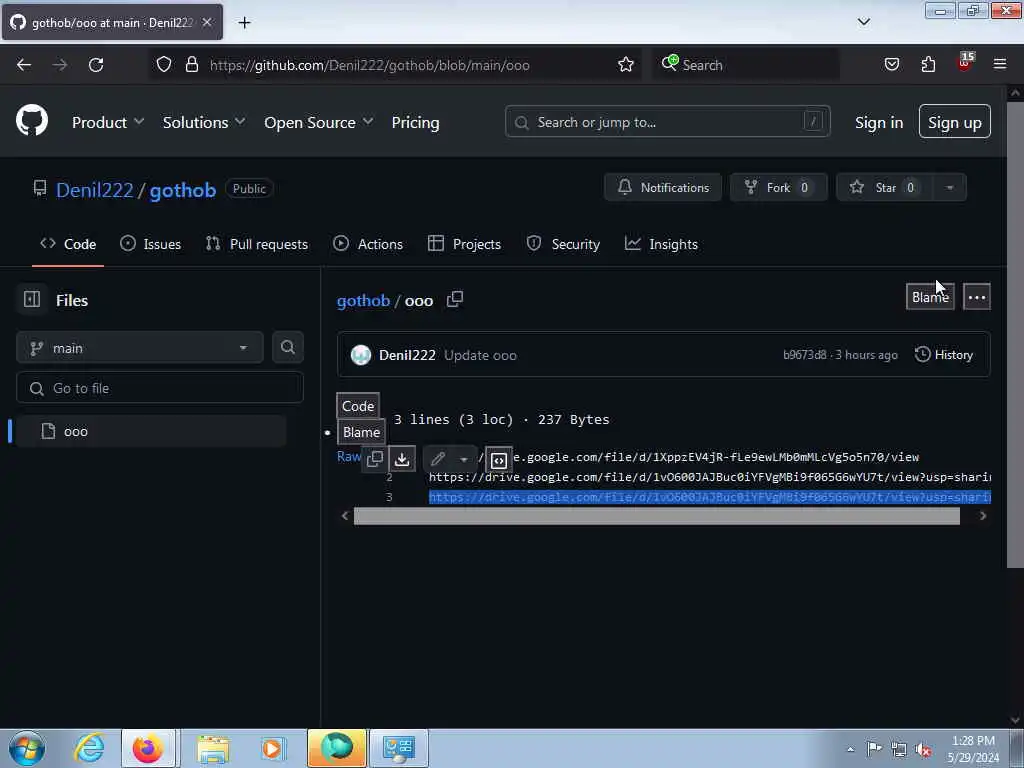Screen dimensions: 1024x768
Task: Open Windows Explorer folder taskbar icon
Action: (213, 748)
